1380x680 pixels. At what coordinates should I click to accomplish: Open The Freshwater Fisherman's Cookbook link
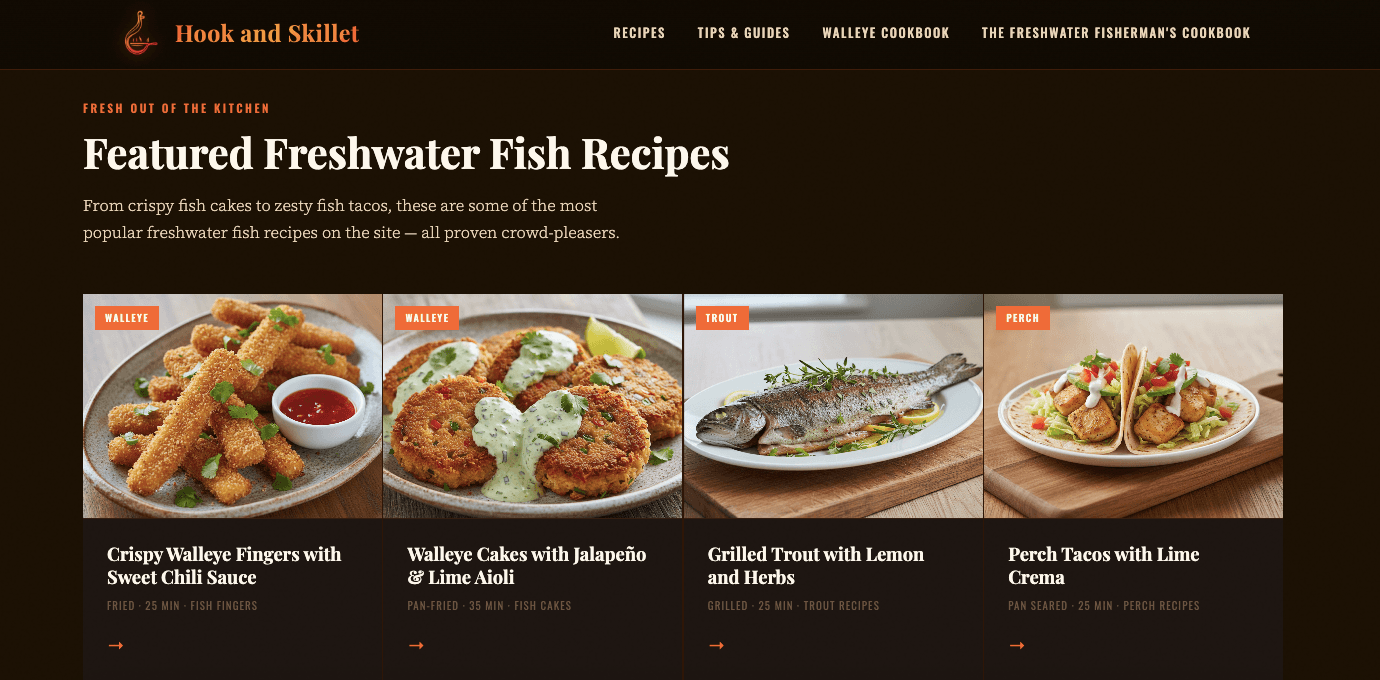(x=1116, y=33)
